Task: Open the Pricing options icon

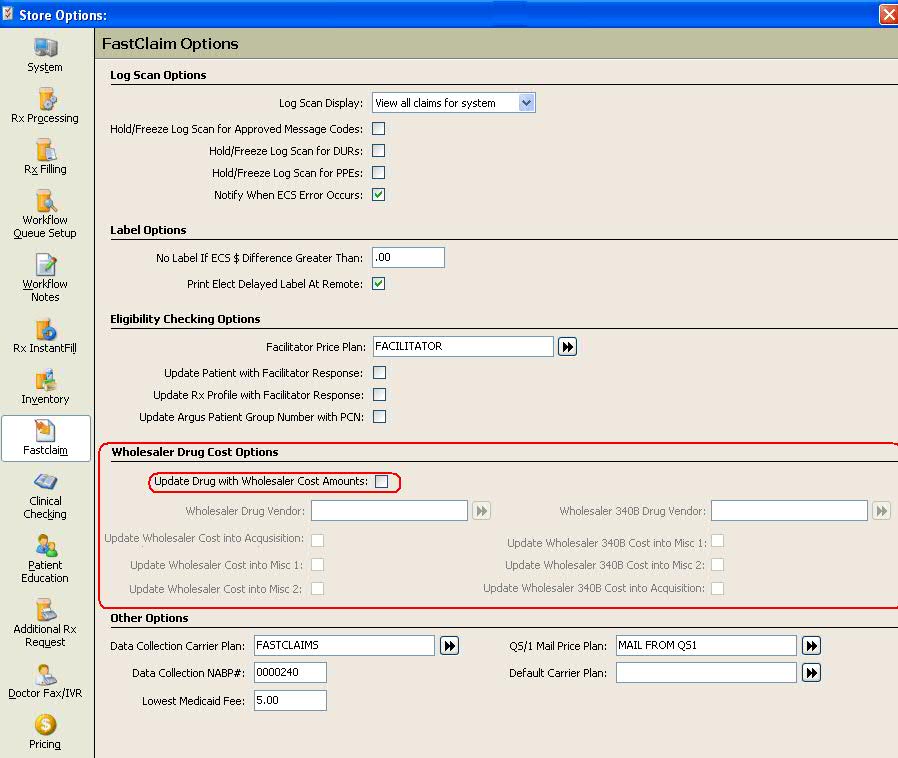Action: pyautogui.click(x=45, y=724)
